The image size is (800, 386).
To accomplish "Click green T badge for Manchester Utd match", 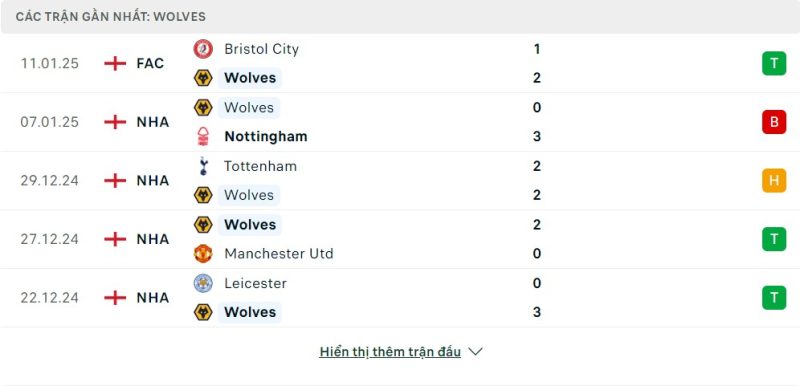I will pos(774,239).
